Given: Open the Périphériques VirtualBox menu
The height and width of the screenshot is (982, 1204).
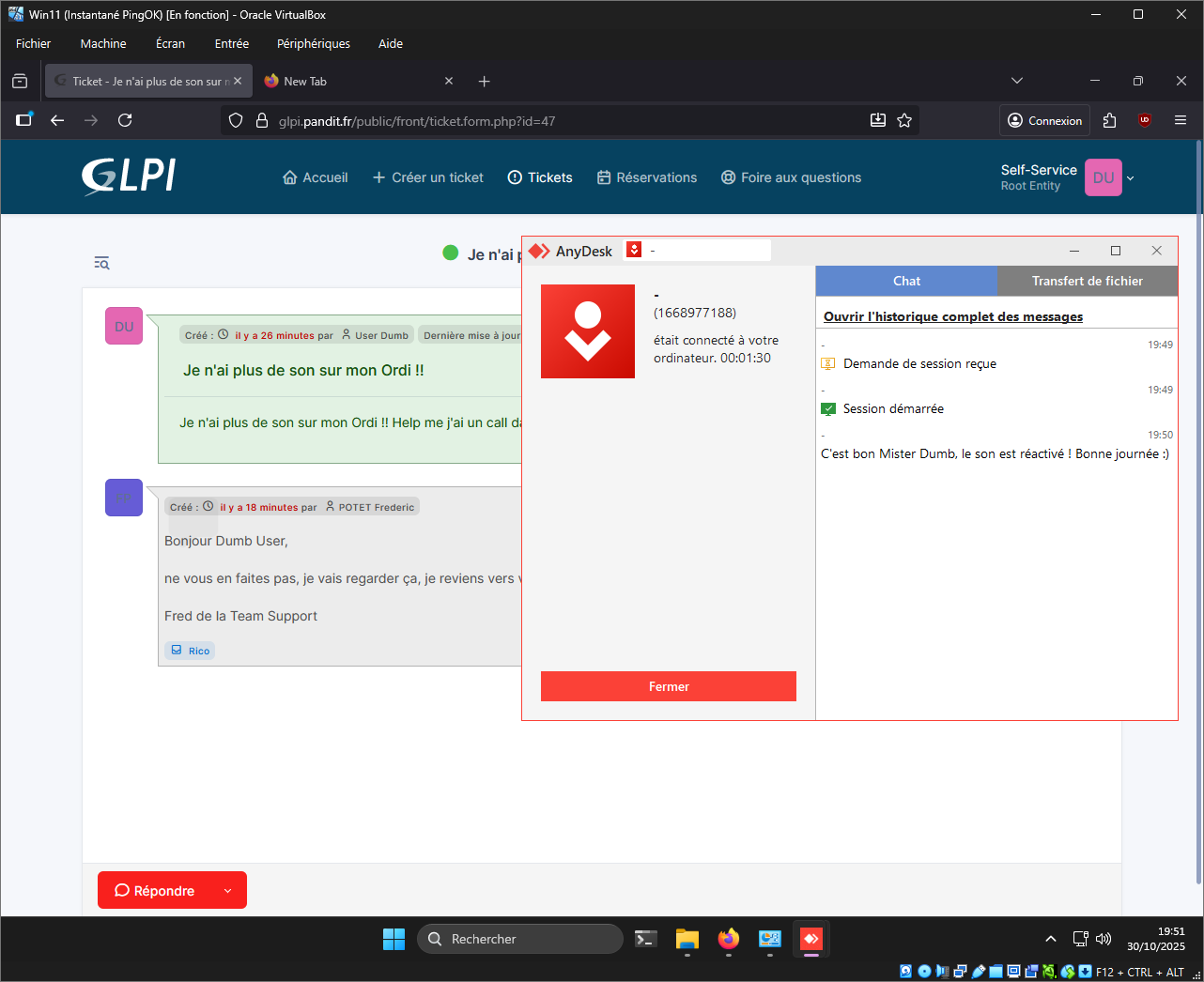Looking at the screenshot, I should (x=313, y=43).
